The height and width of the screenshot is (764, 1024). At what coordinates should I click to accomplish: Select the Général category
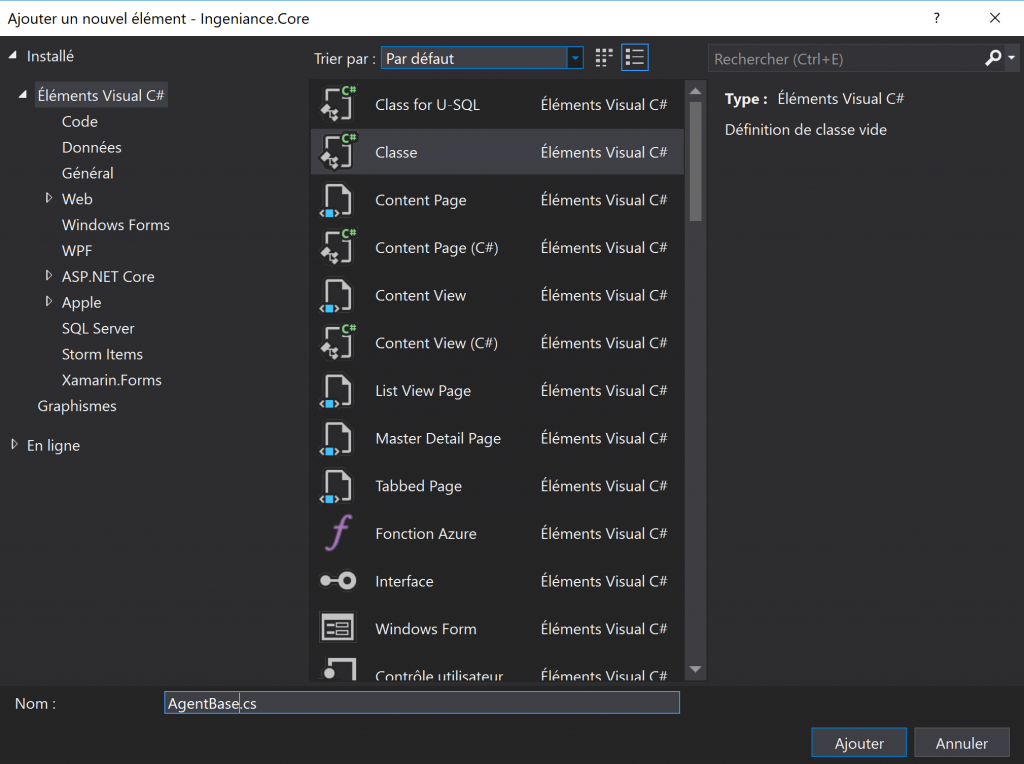pyautogui.click(x=88, y=173)
